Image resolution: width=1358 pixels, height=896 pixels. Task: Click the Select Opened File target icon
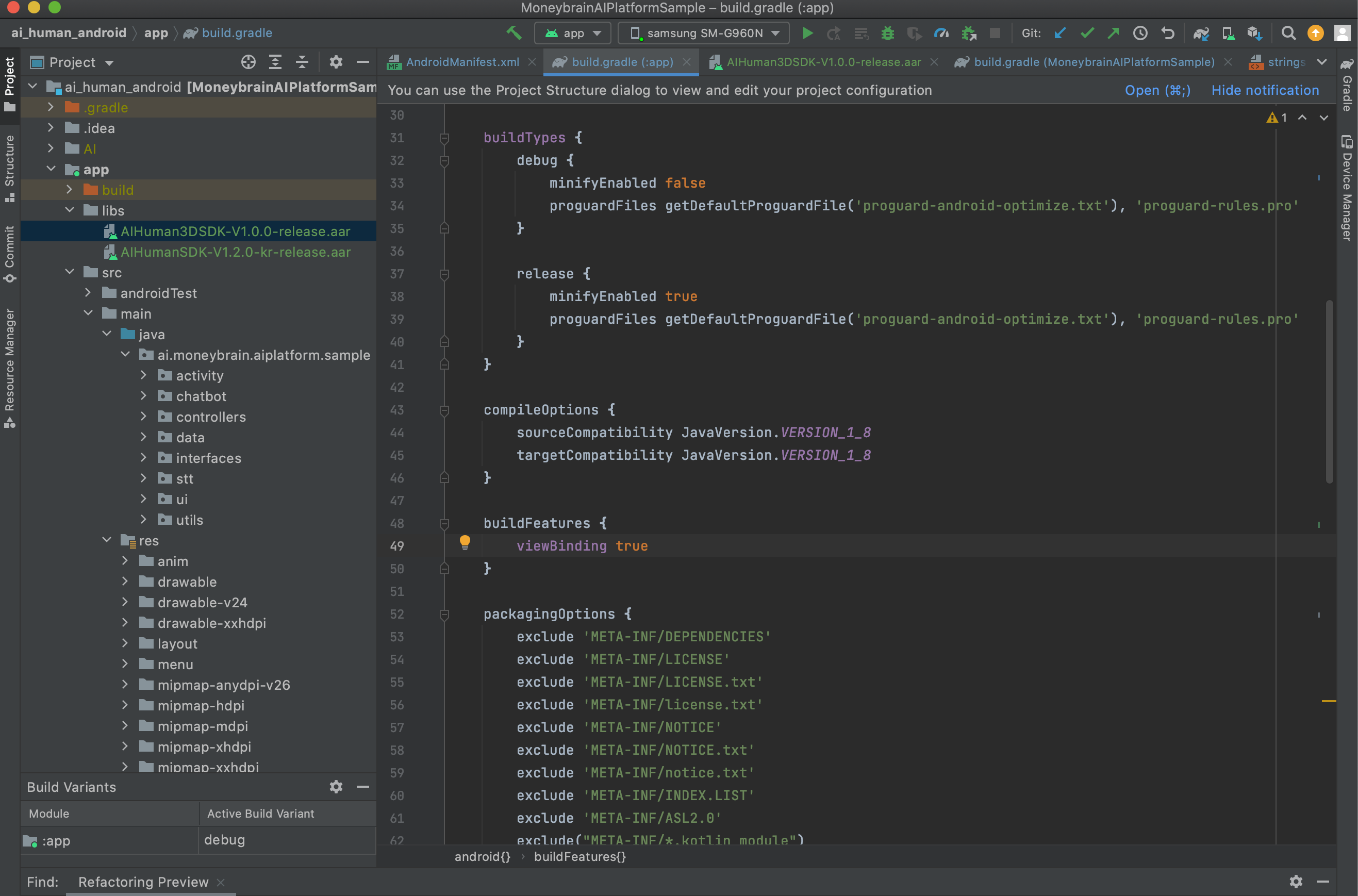point(248,62)
